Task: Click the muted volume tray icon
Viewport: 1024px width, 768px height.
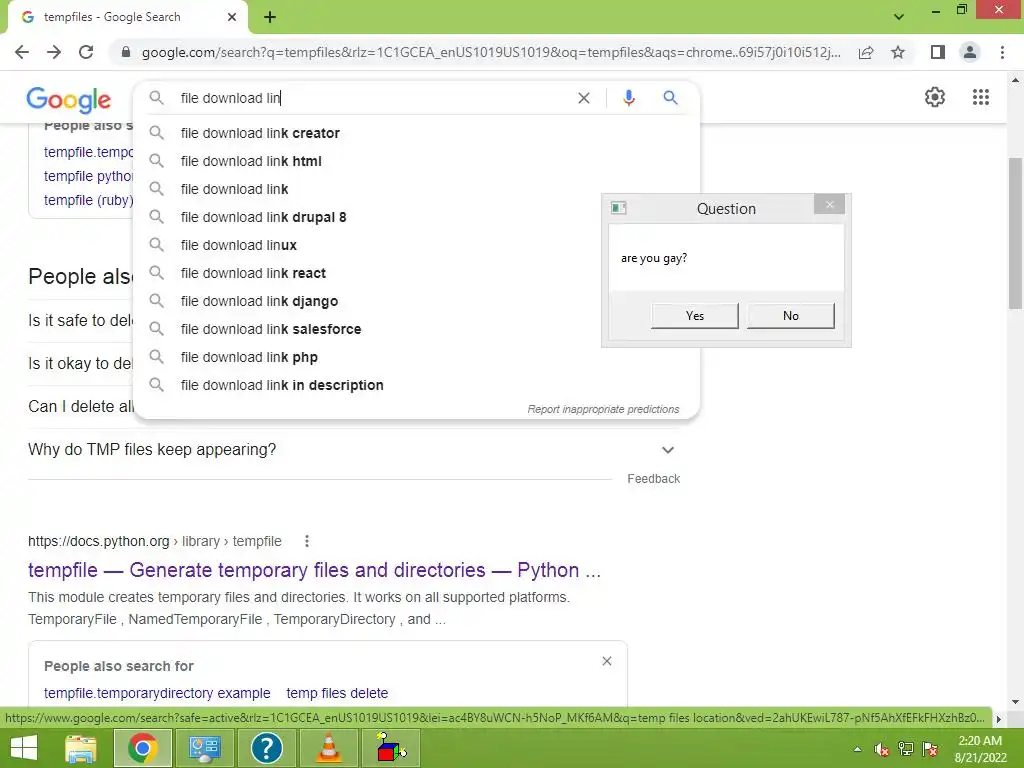Action: 881,749
